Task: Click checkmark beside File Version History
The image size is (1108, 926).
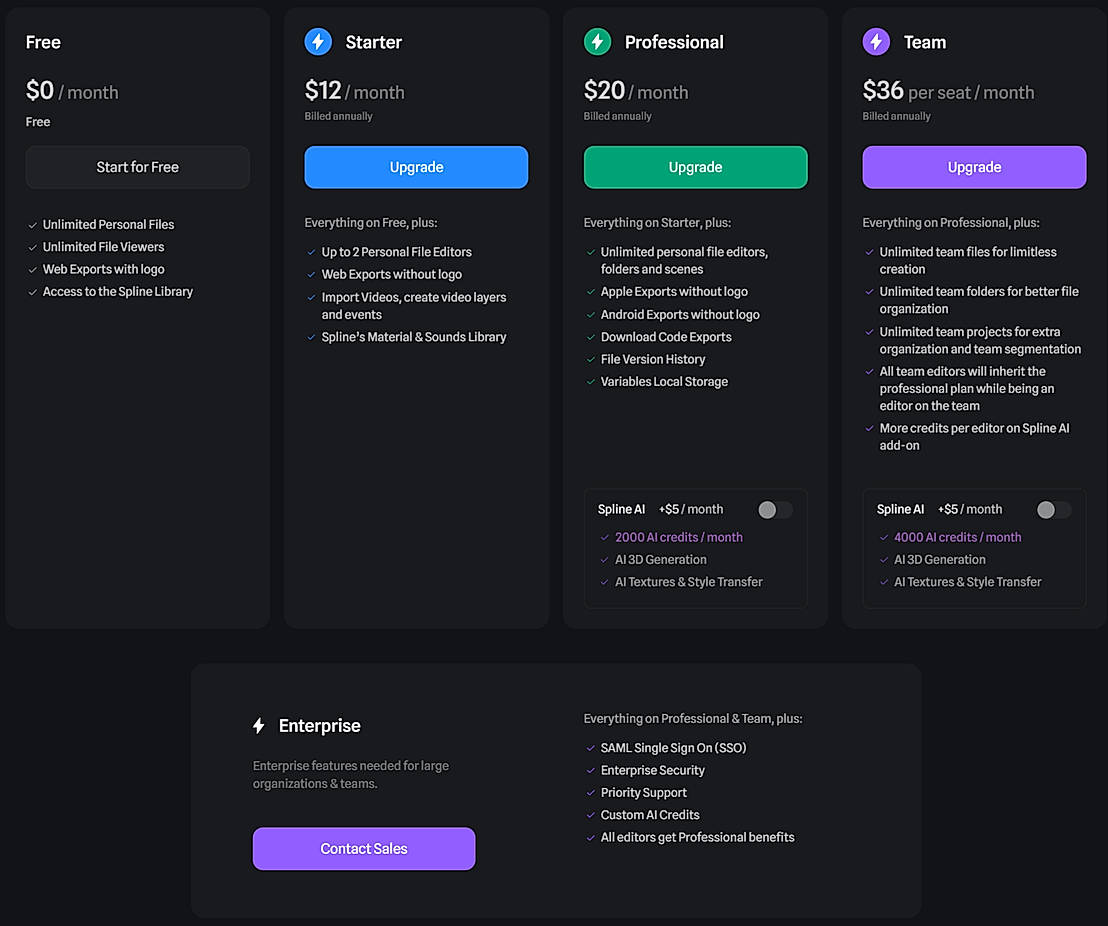Action: [x=590, y=360]
